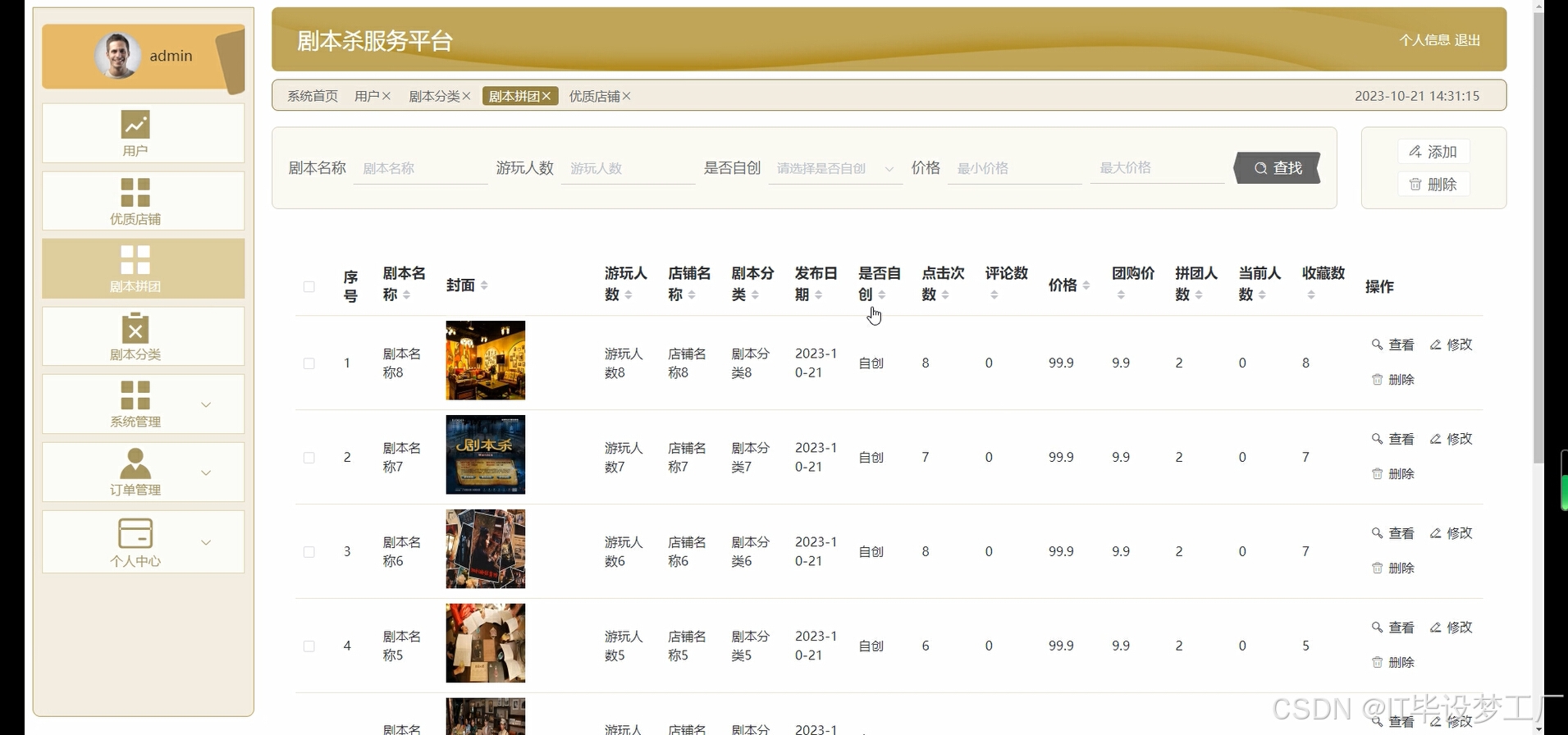
Task: Click the 系统管理 grid icon
Action: (135, 395)
